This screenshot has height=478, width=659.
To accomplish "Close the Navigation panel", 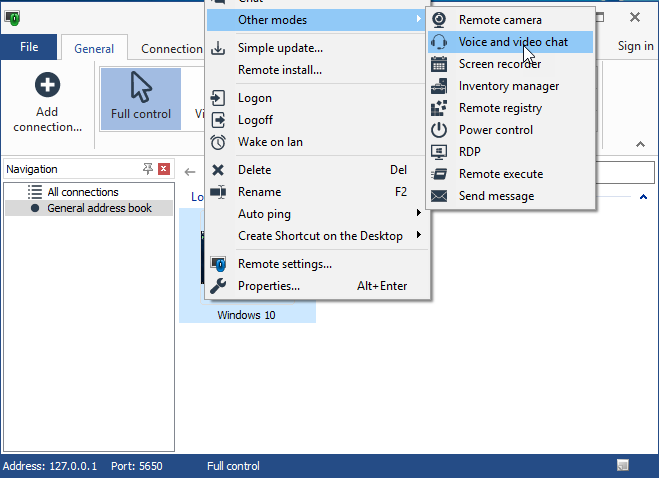I will coord(164,169).
